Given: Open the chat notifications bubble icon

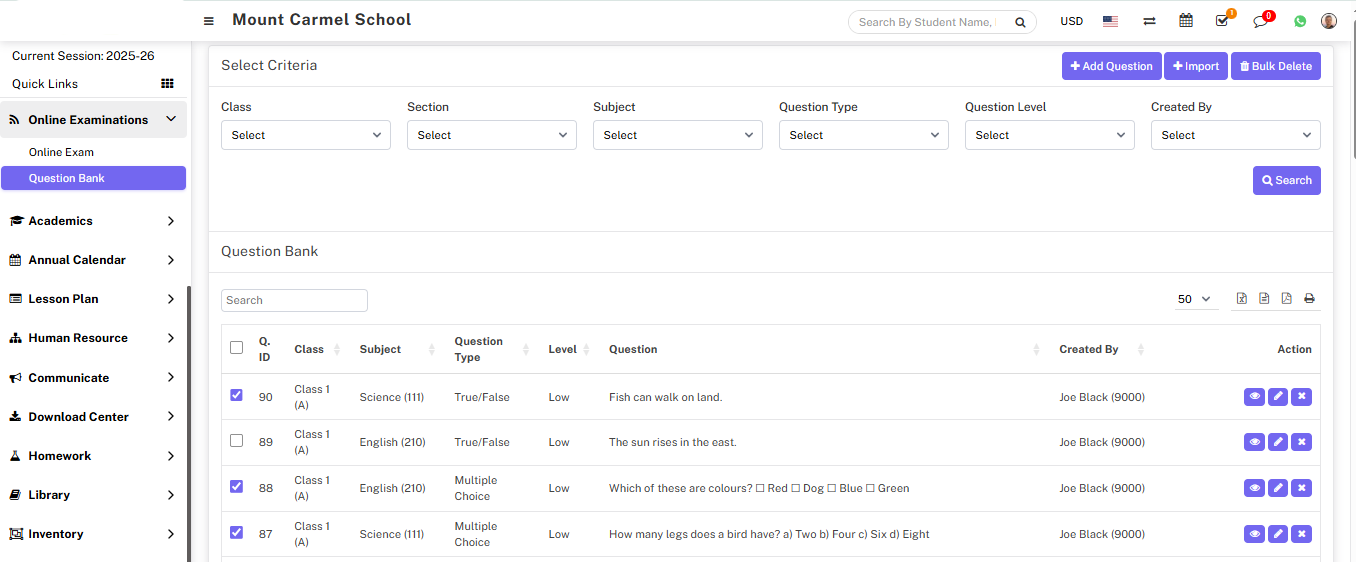Looking at the screenshot, I should pyautogui.click(x=1260, y=21).
